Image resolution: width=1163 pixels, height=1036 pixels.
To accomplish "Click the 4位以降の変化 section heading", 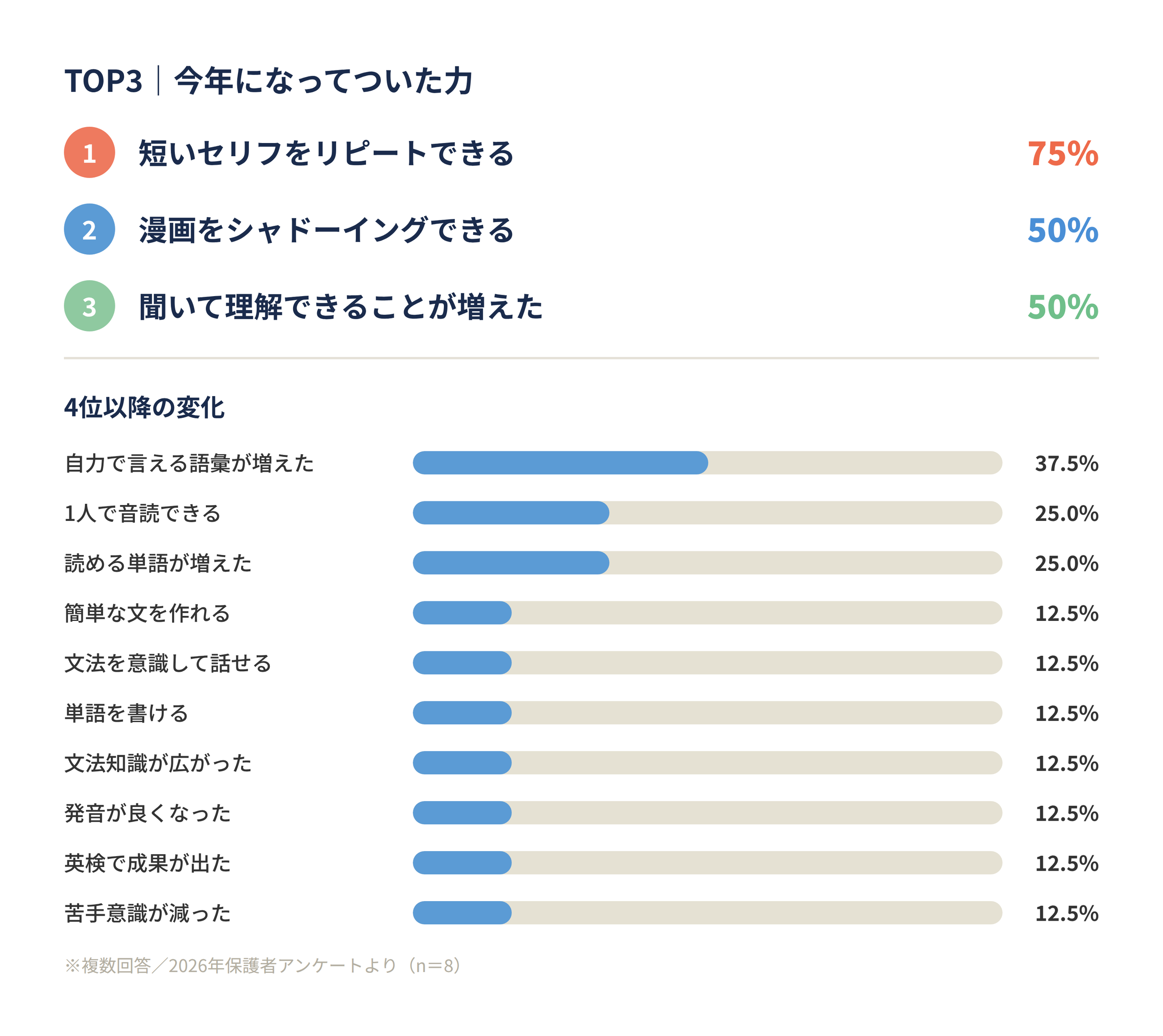I will 144,407.
